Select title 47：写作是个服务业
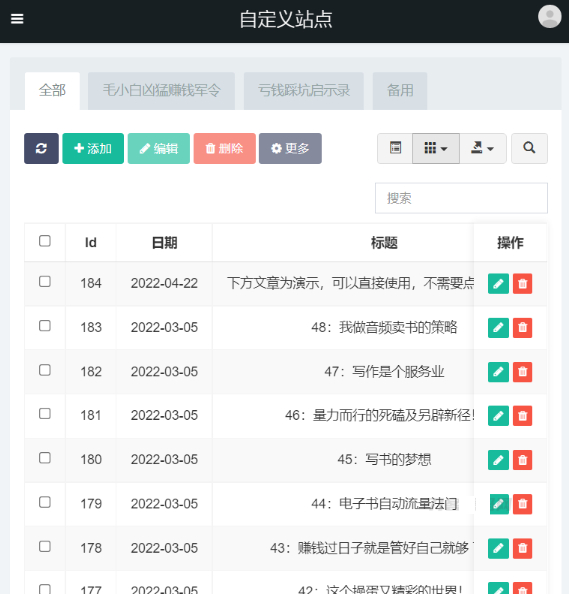Viewport: 569px width, 594px height. 384,372
